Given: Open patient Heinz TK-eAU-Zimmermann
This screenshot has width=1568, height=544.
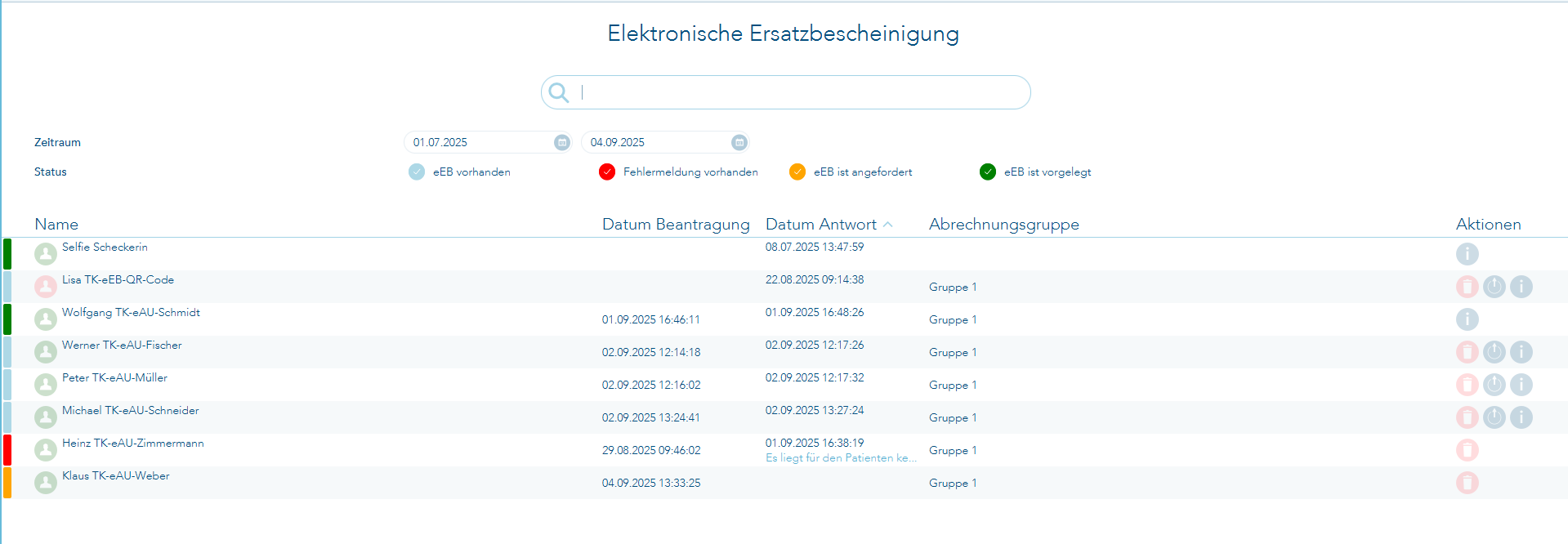Looking at the screenshot, I should tap(133, 444).
